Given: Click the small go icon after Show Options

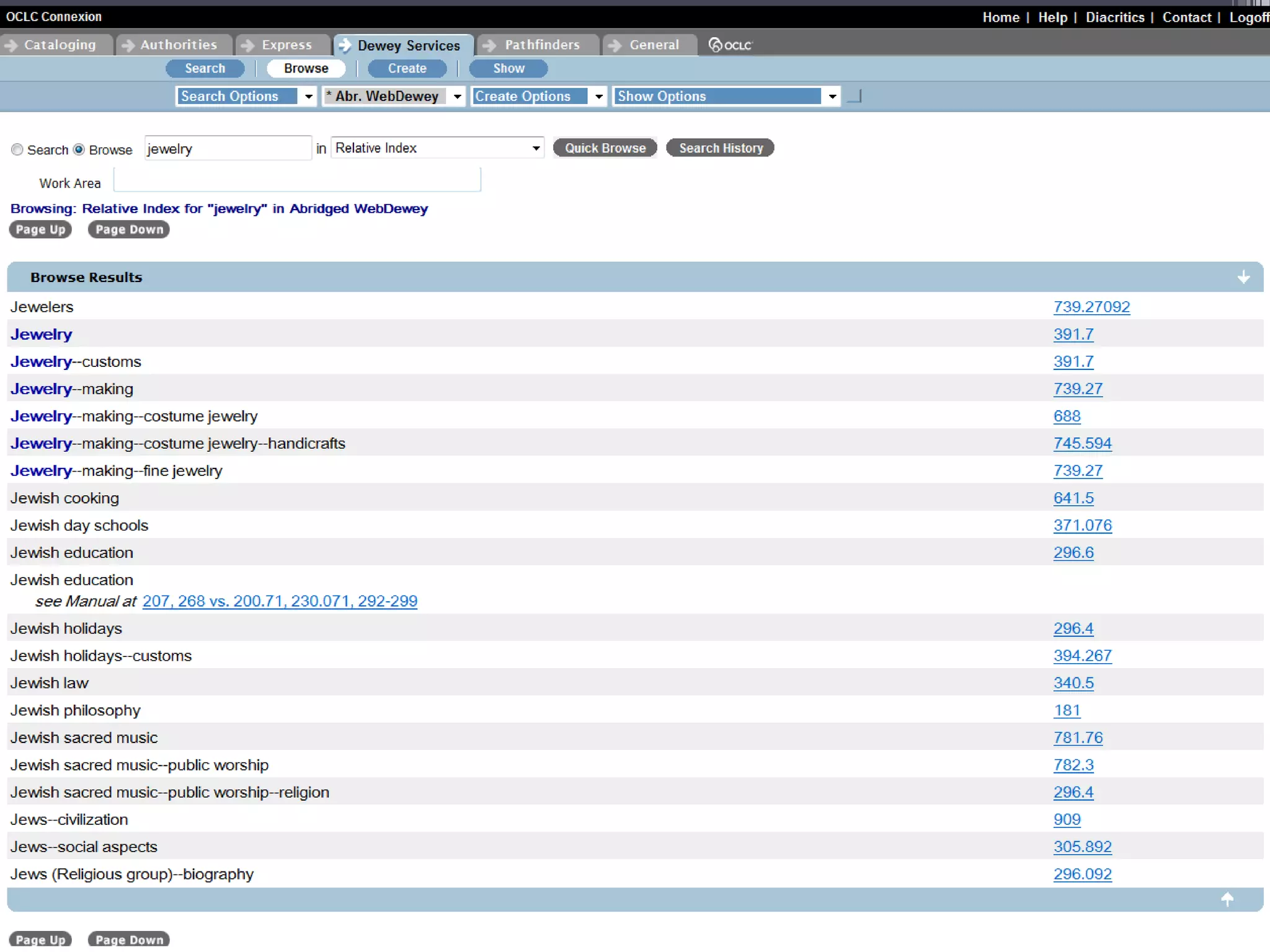Looking at the screenshot, I should (x=855, y=96).
